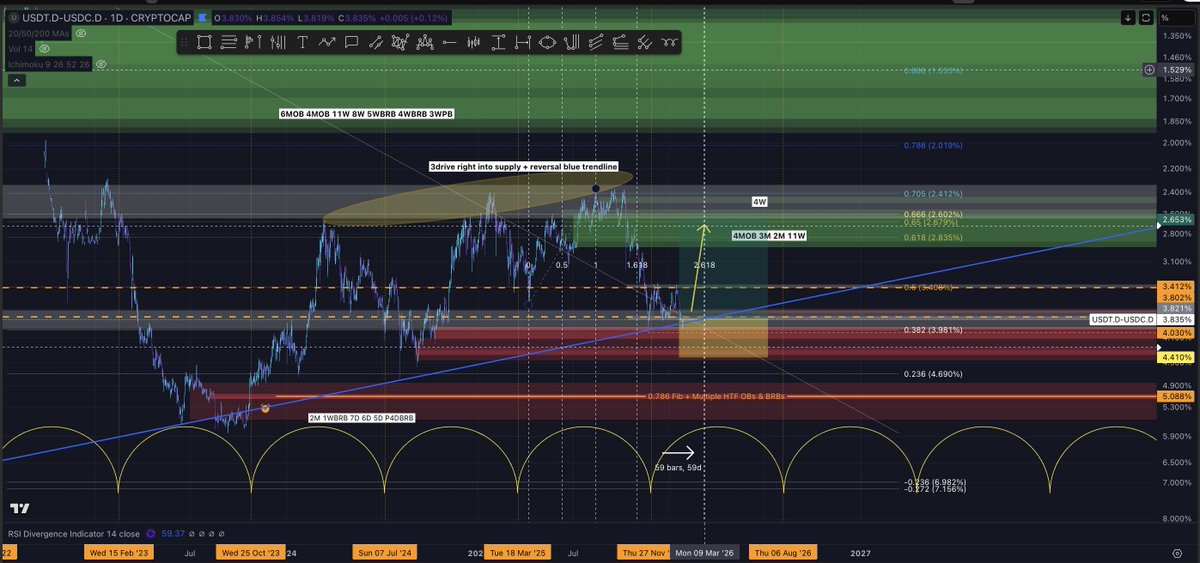The height and width of the screenshot is (563, 1200).
Task: Select the XABCD pattern tool
Action: tap(400, 42)
